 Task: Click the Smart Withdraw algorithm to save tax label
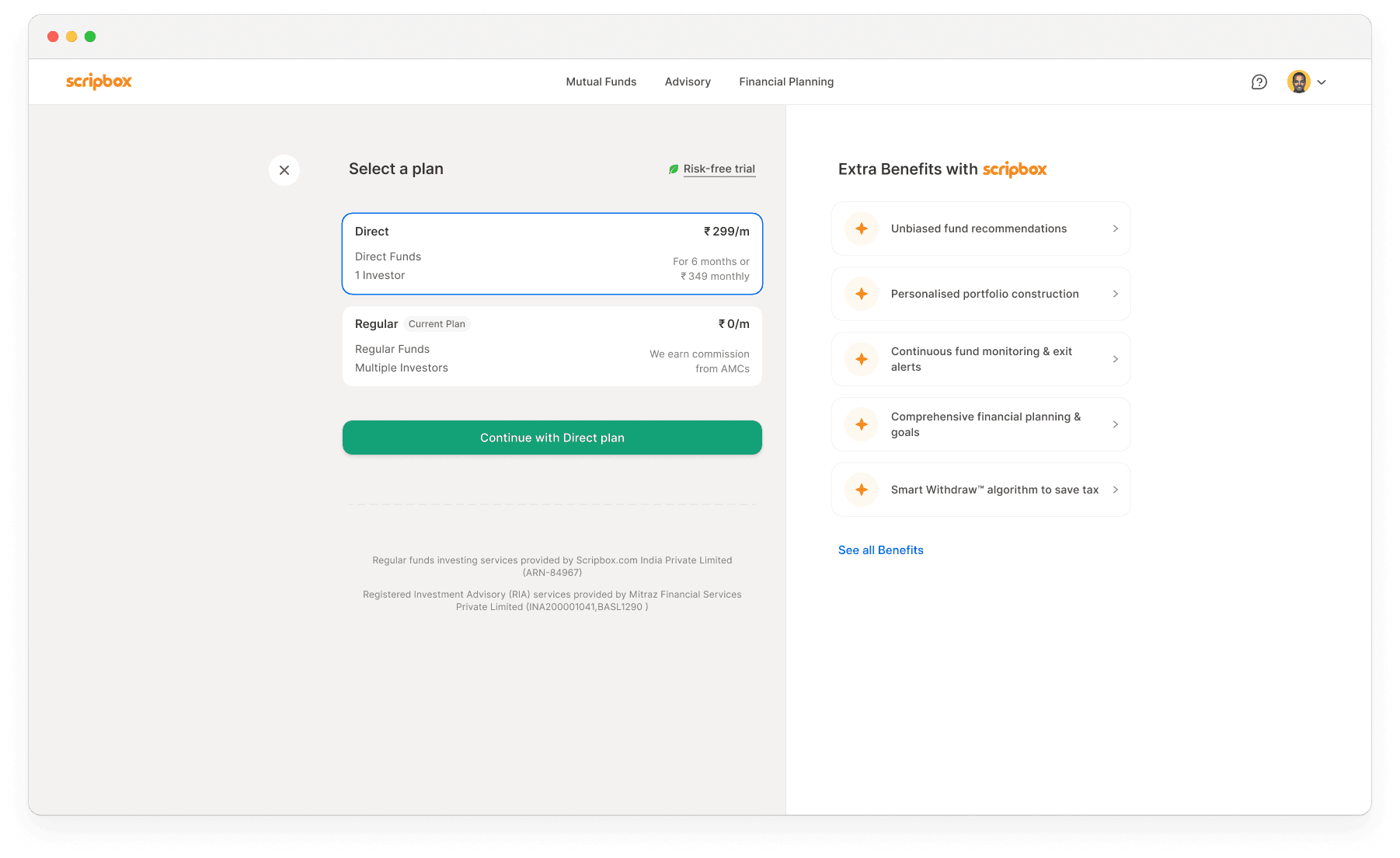[994, 490]
